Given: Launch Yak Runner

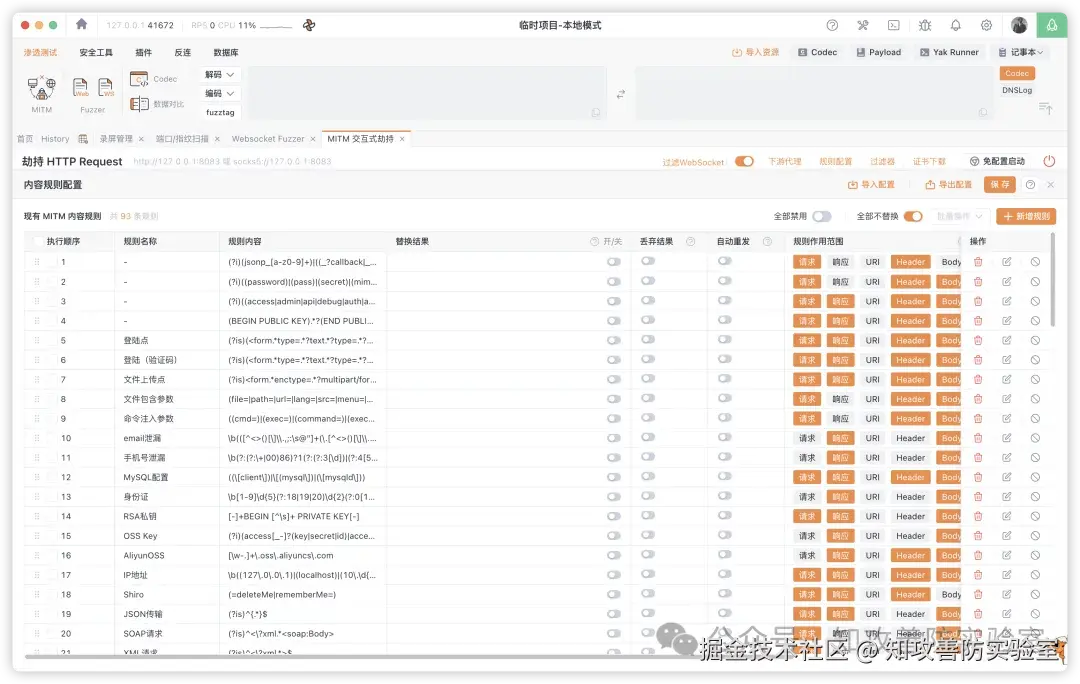Looking at the screenshot, I should pos(948,51).
